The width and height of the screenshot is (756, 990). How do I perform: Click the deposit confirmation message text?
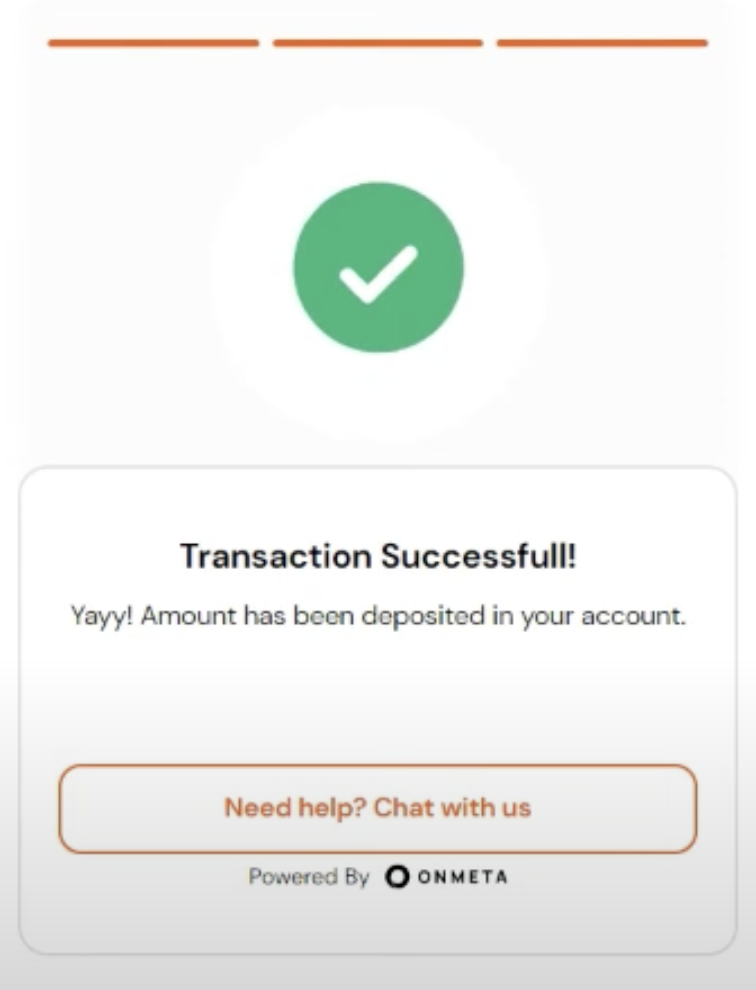378,616
